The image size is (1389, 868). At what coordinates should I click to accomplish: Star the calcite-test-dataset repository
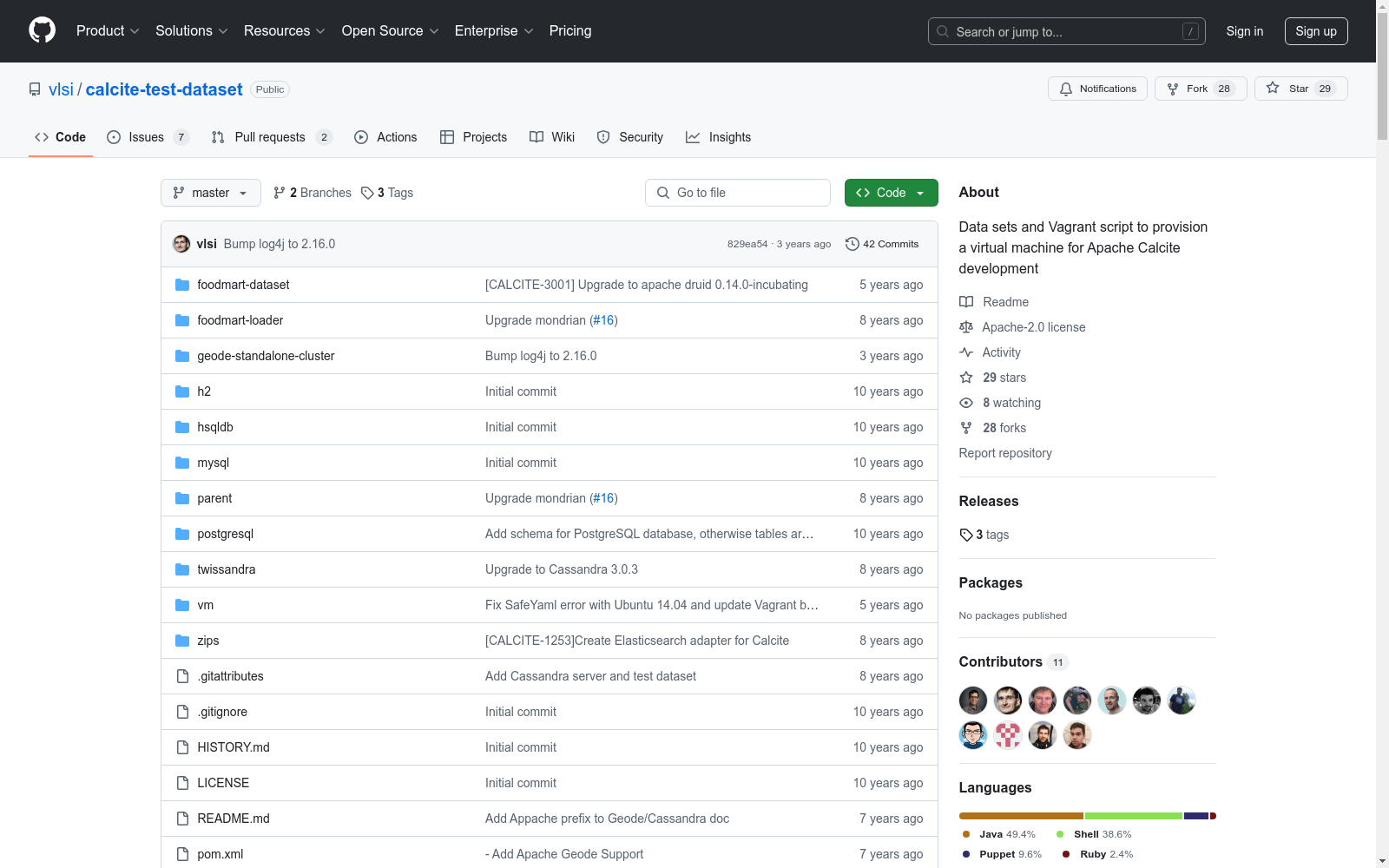pos(1300,89)
